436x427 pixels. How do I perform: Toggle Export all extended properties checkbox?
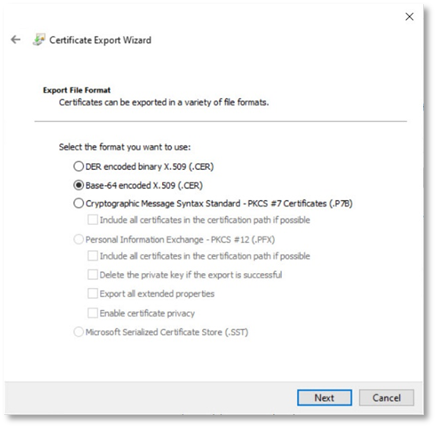click(x=92, y=294)
